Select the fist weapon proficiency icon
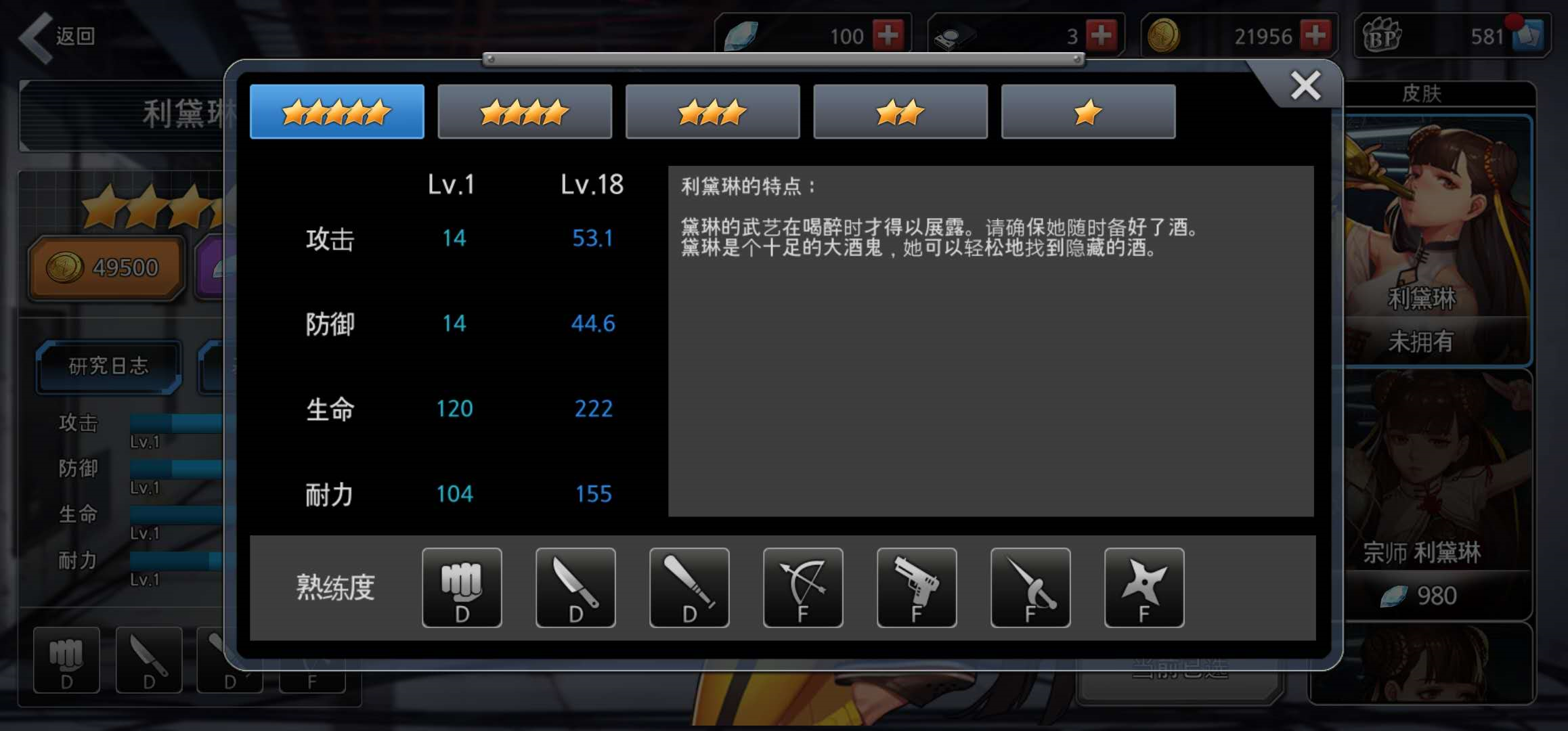Viewport: 1568px width, 731px height. click(x=462, y=588)
